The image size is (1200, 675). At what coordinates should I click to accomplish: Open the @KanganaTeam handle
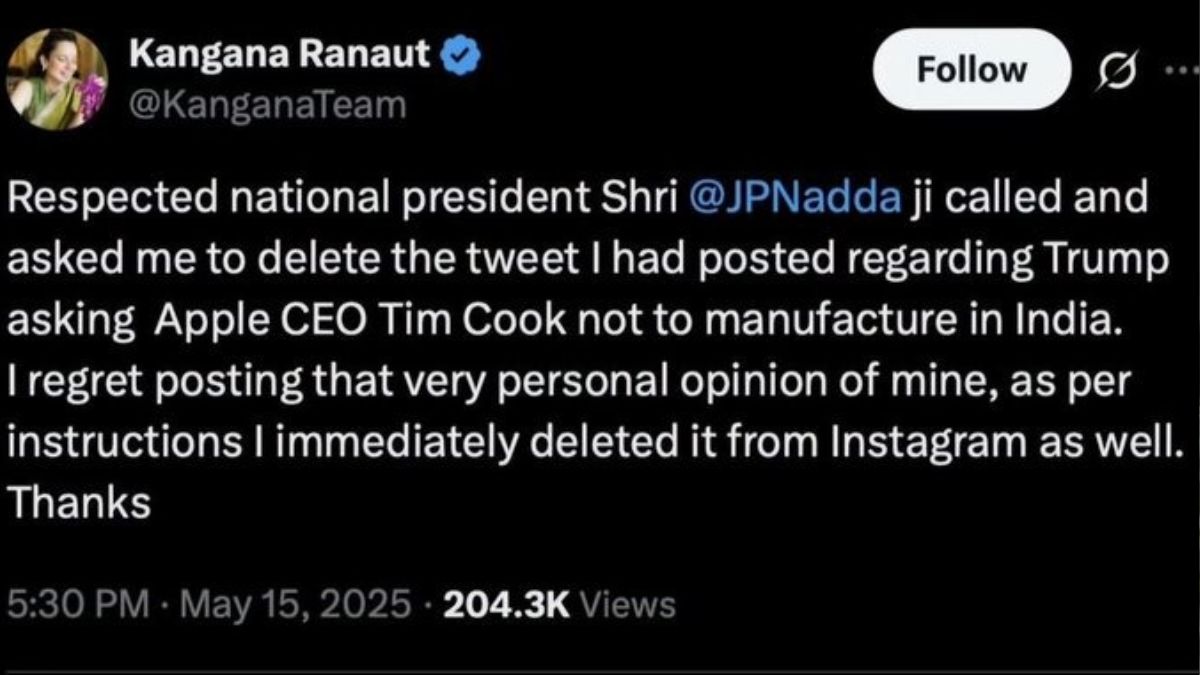click(268, 105)
